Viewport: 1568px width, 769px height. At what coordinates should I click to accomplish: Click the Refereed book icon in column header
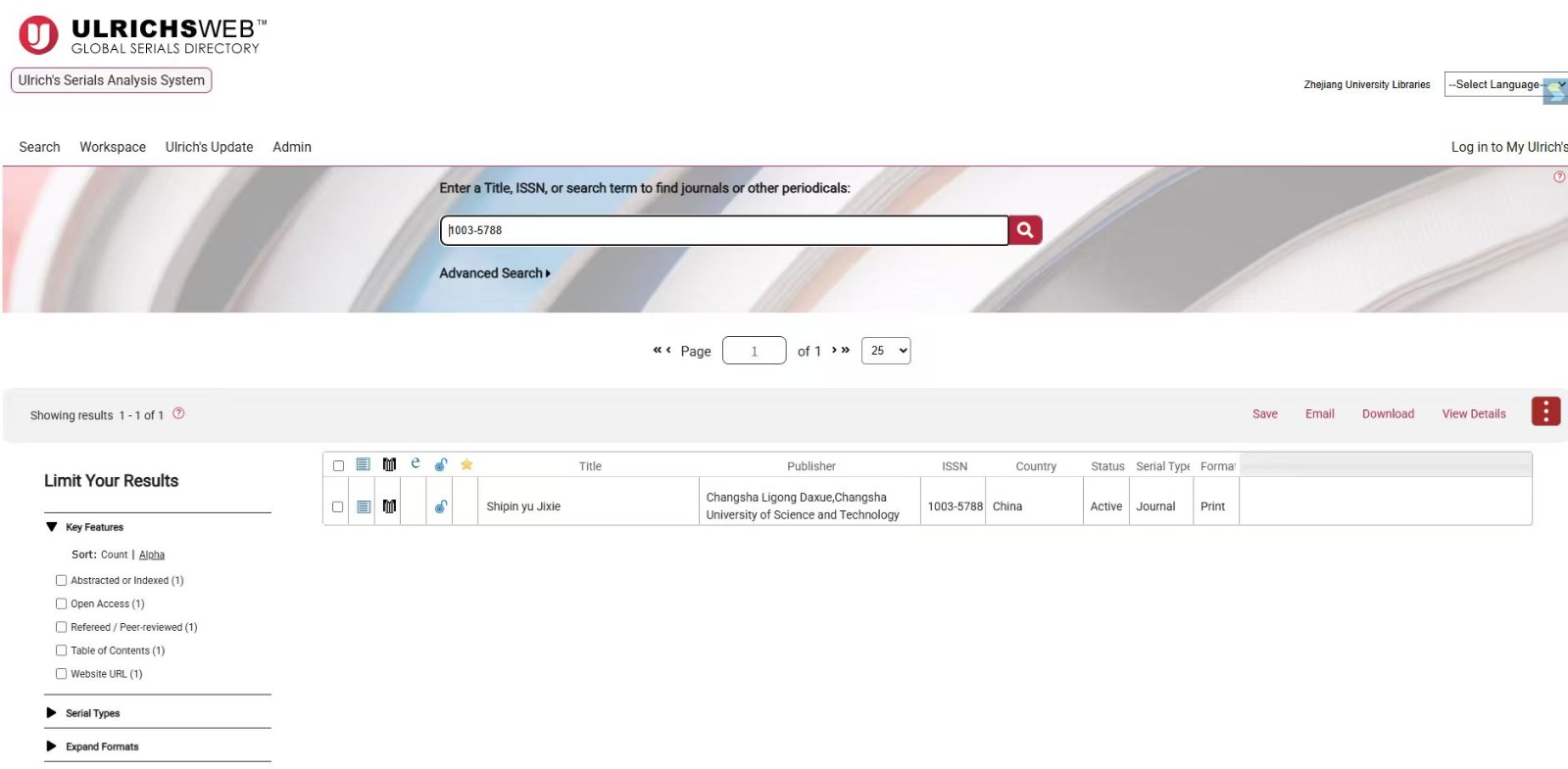[x=389, y=464]
